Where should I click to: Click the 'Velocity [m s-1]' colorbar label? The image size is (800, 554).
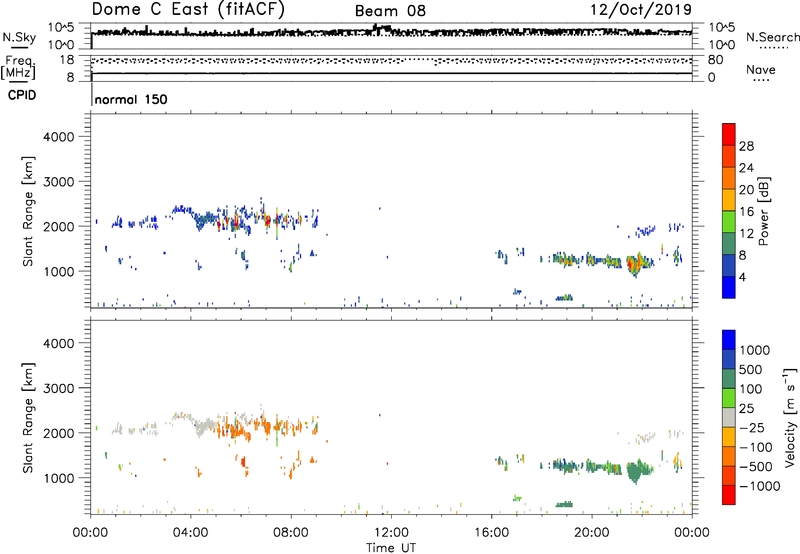click(x=790, y=417)
